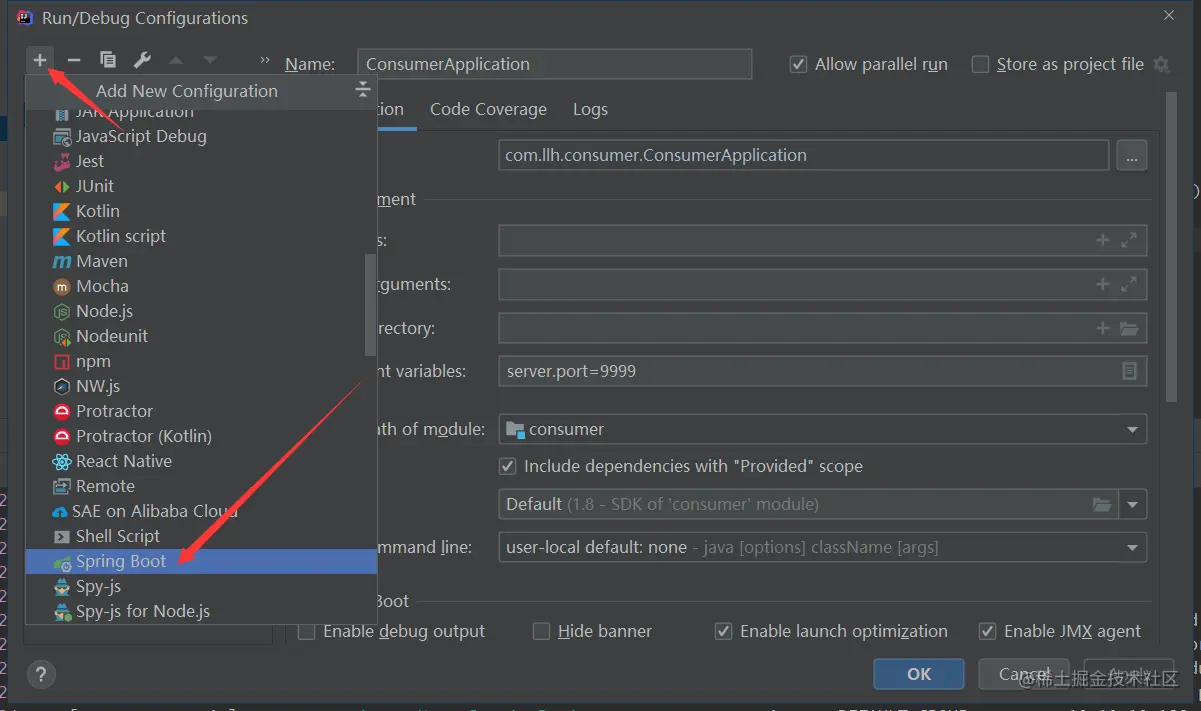
Task: Select Jest configuration type
Action: point(201,161)
